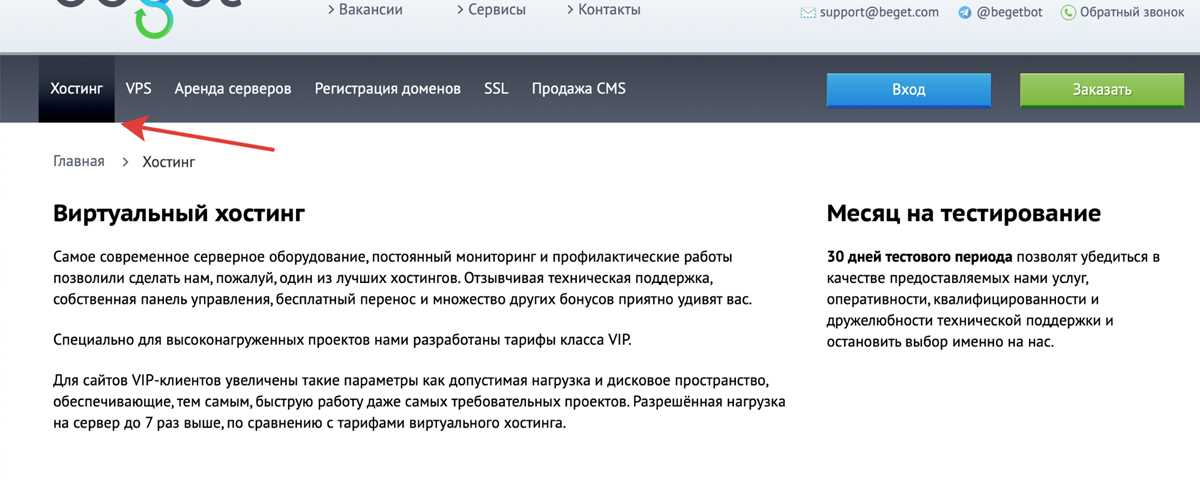
Task: Open the Контакты link
Action: (609, 10)
